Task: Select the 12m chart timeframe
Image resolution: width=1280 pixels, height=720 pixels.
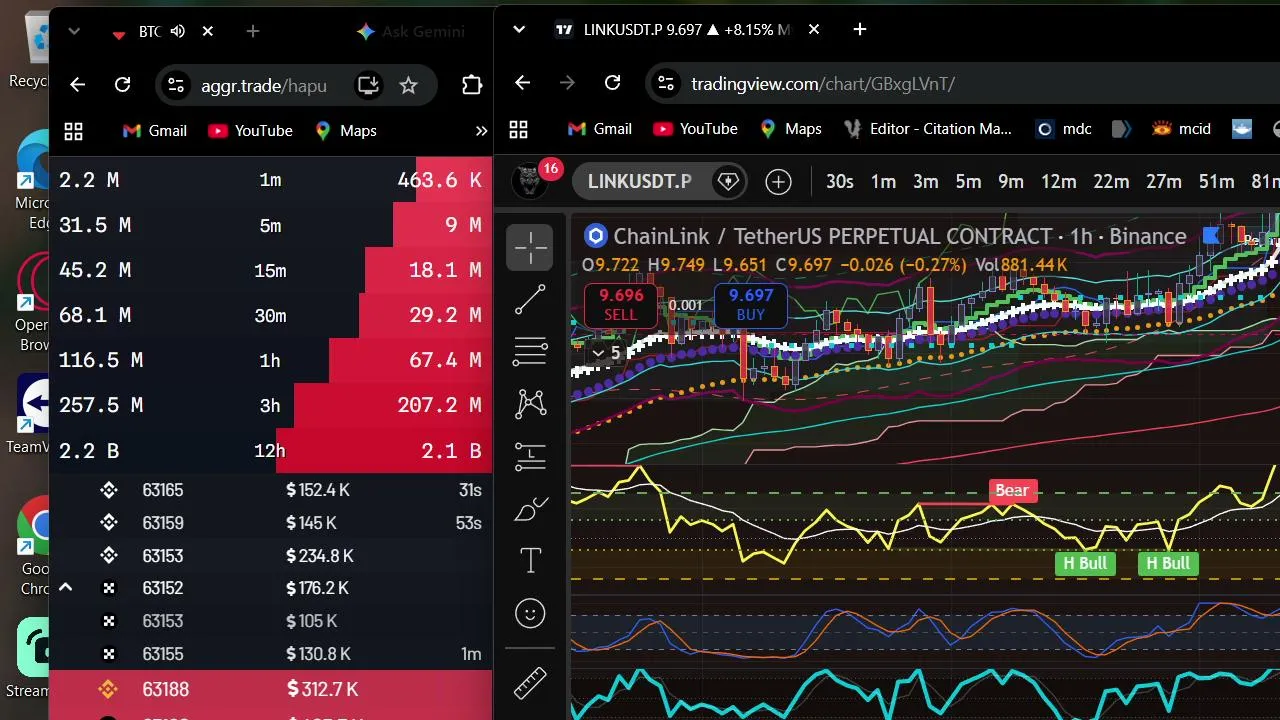Action: tap(1059, 181)
